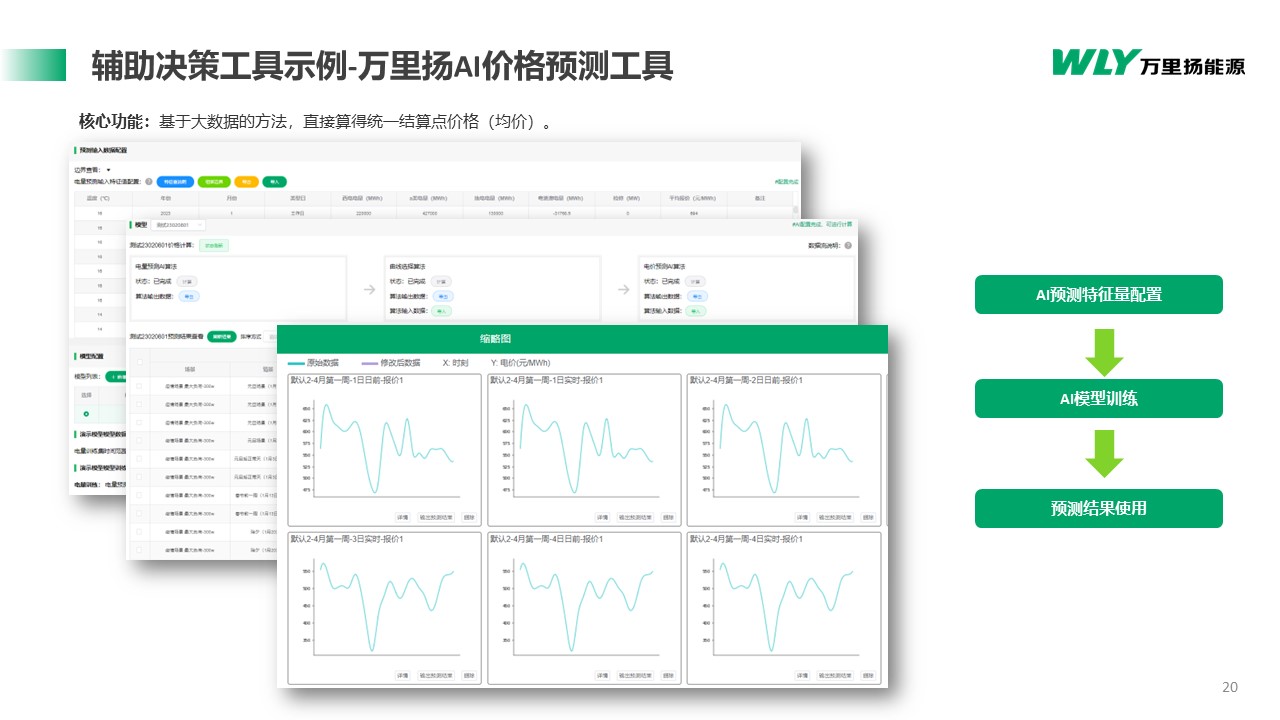Click 计算 in the 电量预测AI算法 card

point(187,281)
